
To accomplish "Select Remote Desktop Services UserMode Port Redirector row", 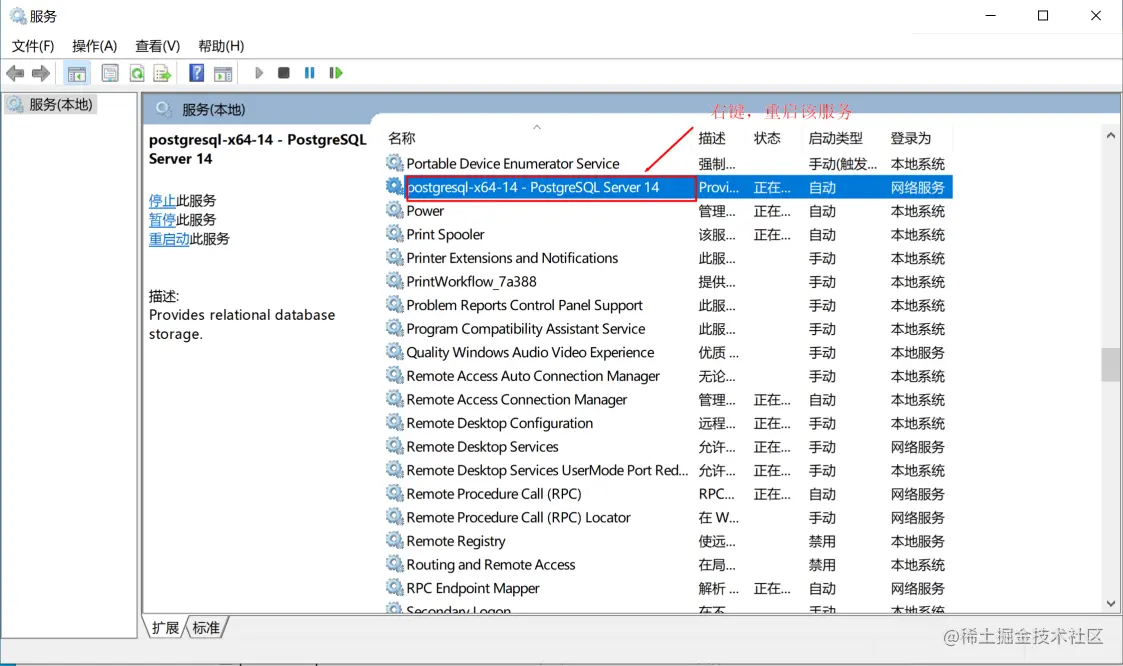I will 669,471.
